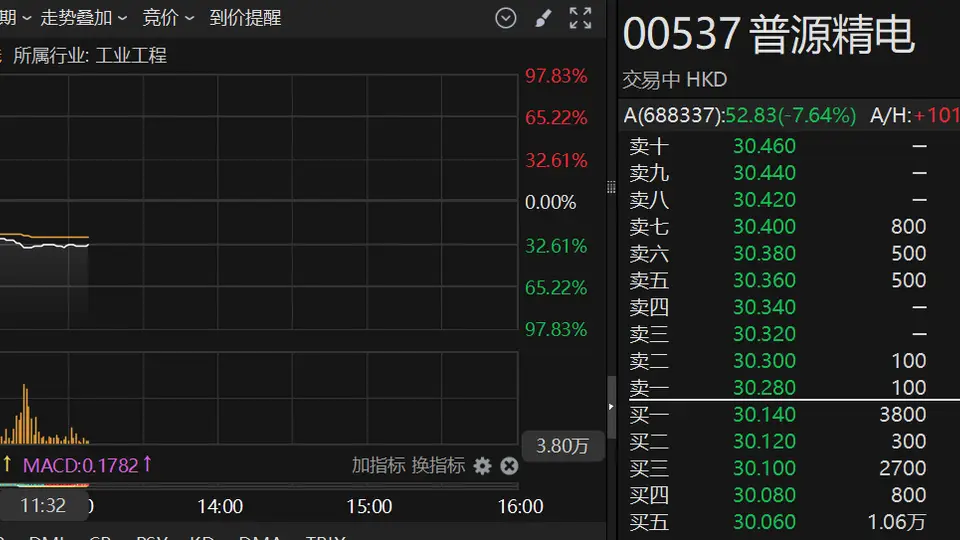Click the 3.80万 volume label
This screenshot has height=540, width=960.
click(562, 446)
